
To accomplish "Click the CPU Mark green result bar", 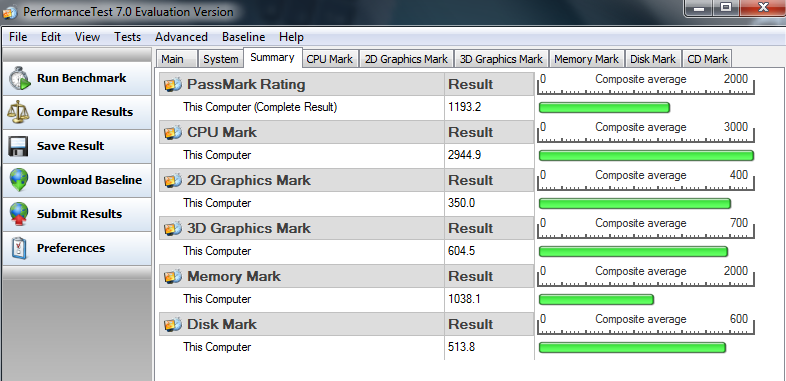I will (x=646, y=155).
